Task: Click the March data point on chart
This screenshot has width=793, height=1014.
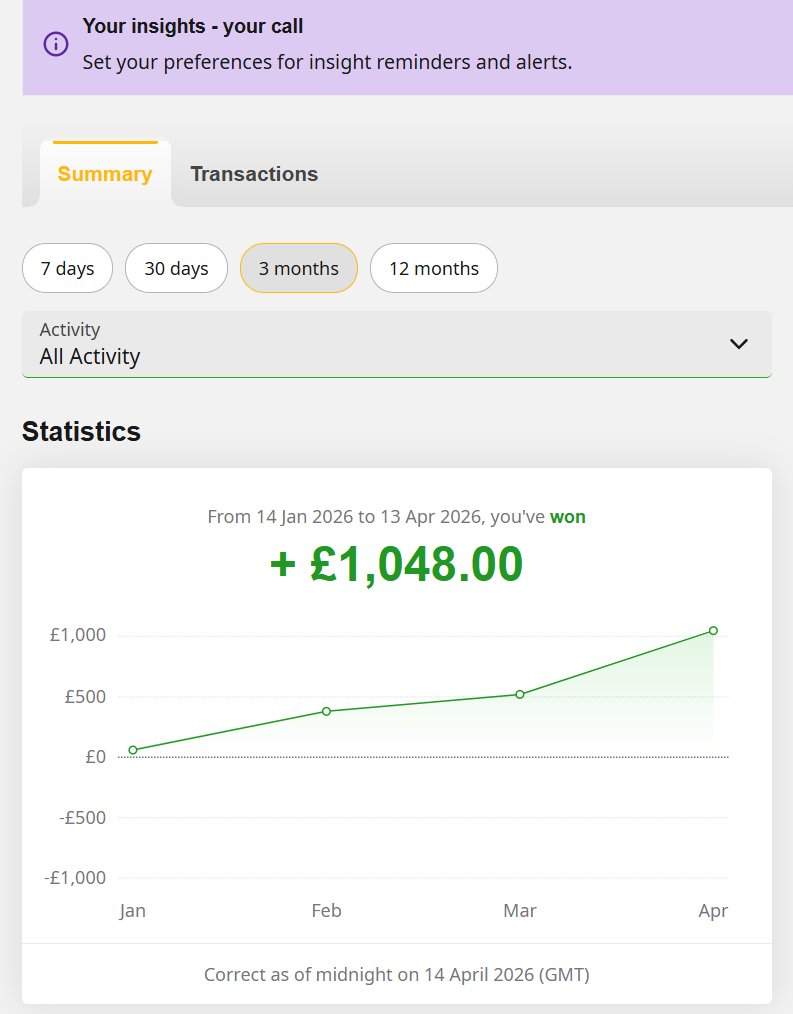Action: (x=520, y=694)
